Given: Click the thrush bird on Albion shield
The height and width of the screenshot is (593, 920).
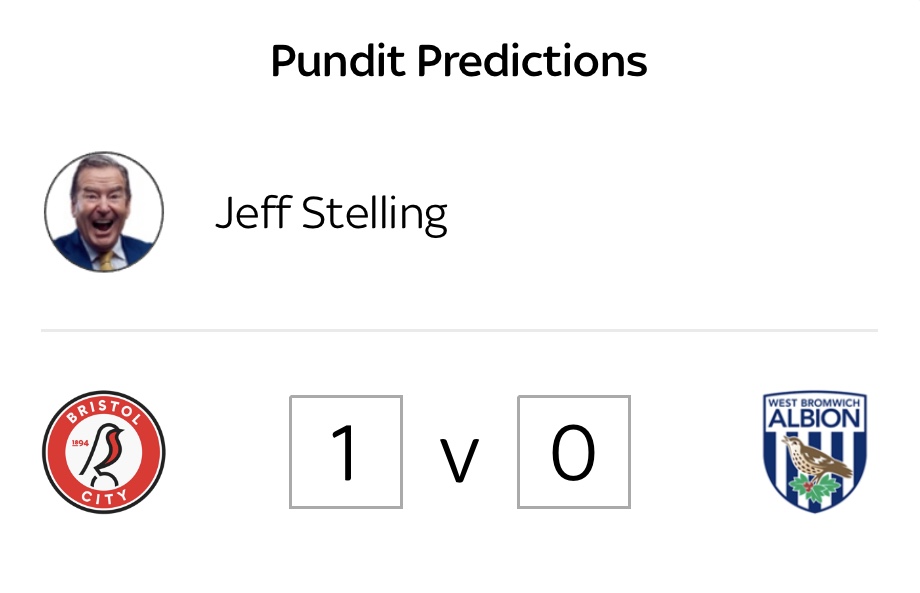Looking at the screenshot, I should coord(817,455).
